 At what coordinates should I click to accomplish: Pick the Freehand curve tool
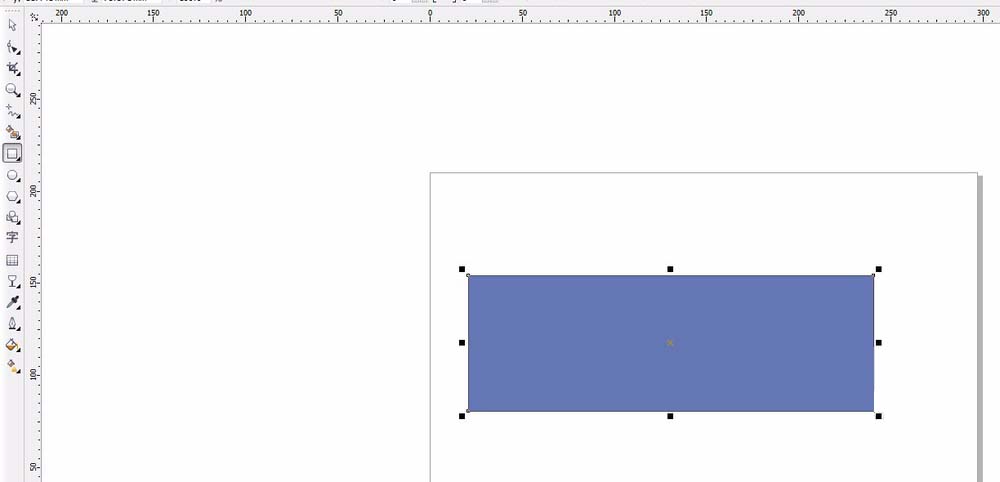point(12,111)
